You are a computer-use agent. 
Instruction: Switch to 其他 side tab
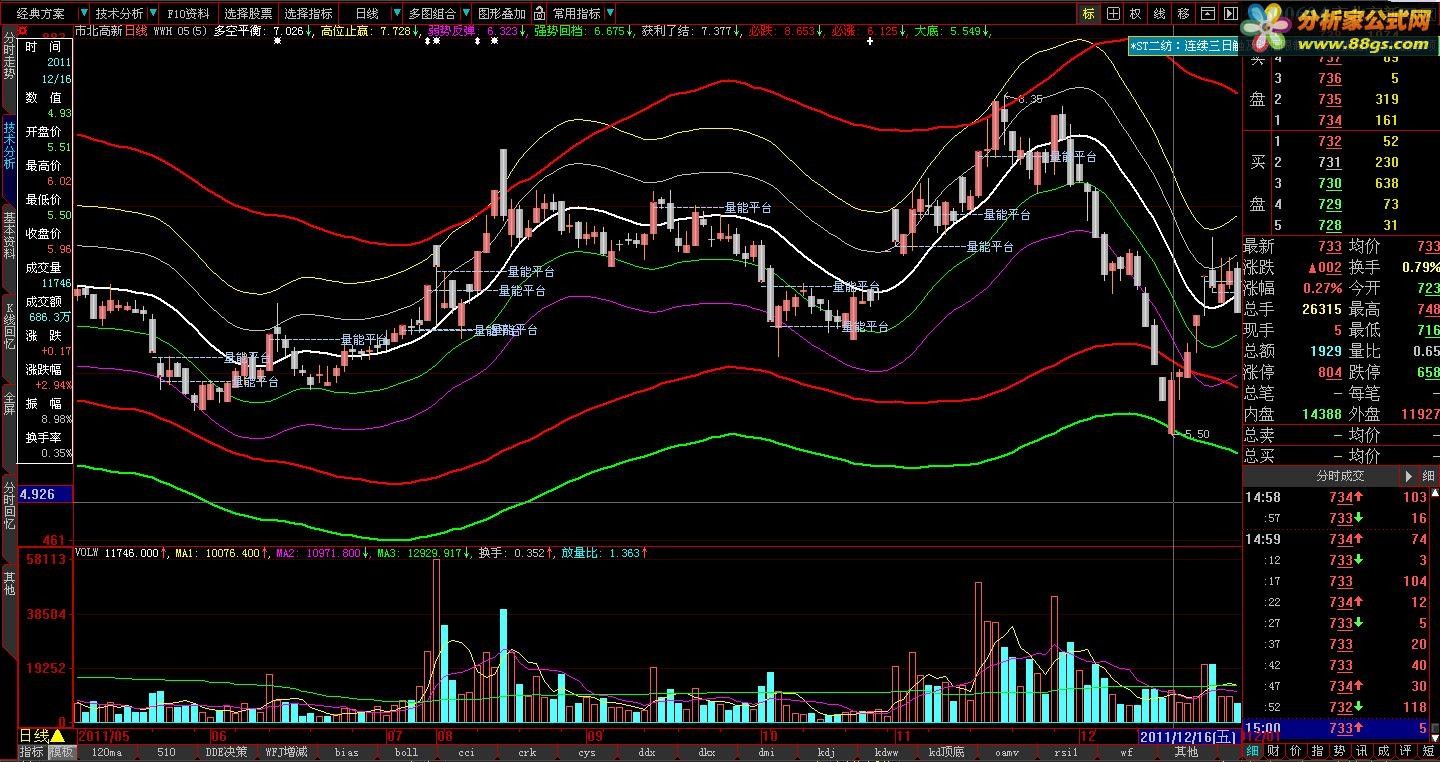(9, 583)
